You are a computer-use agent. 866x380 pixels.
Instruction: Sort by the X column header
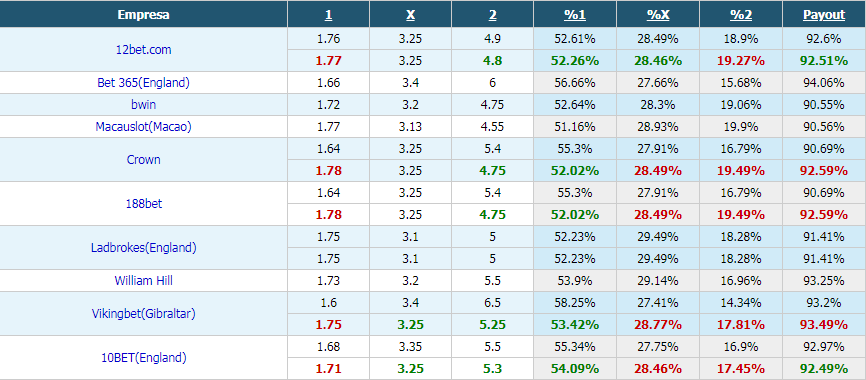coord(411,15)
